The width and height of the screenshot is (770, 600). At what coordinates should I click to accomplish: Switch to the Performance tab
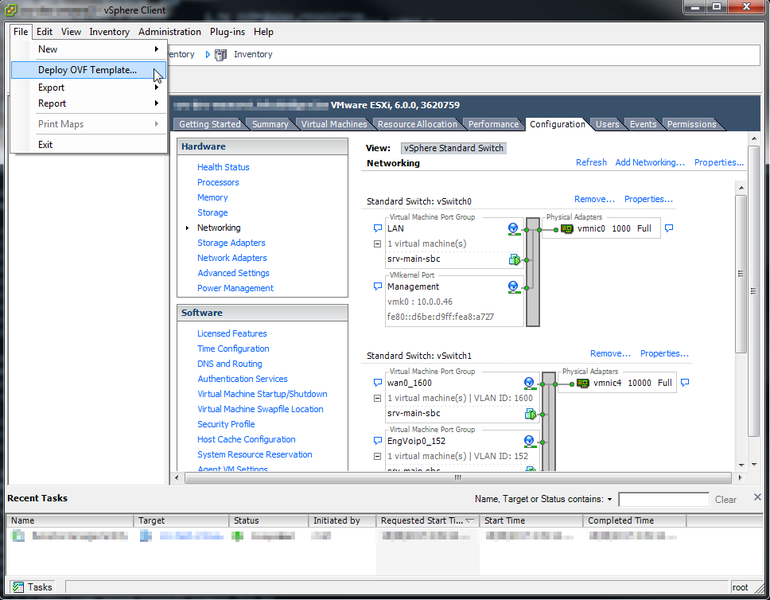(493, 124)
